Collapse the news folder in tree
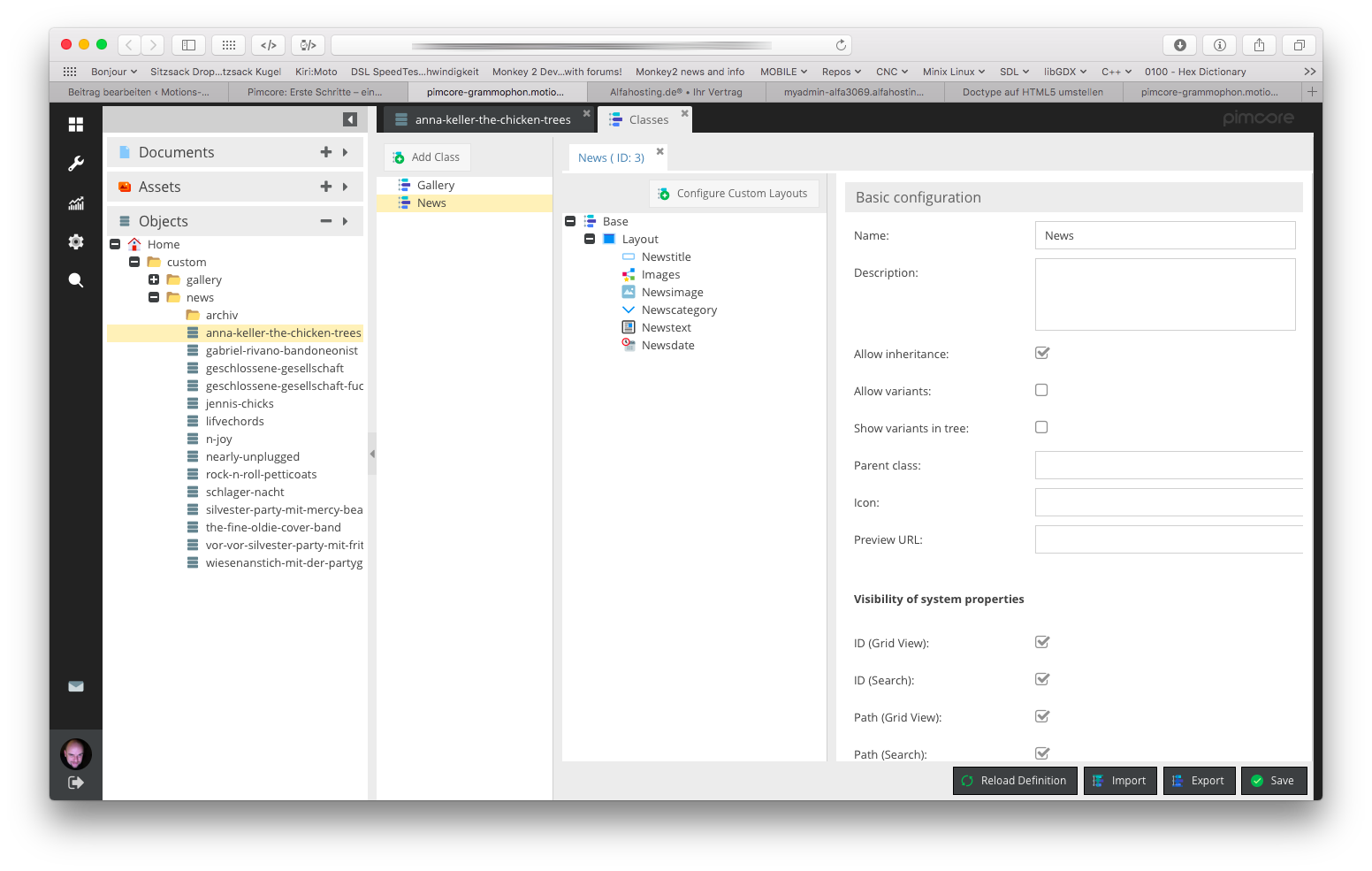 click(154, 297)
